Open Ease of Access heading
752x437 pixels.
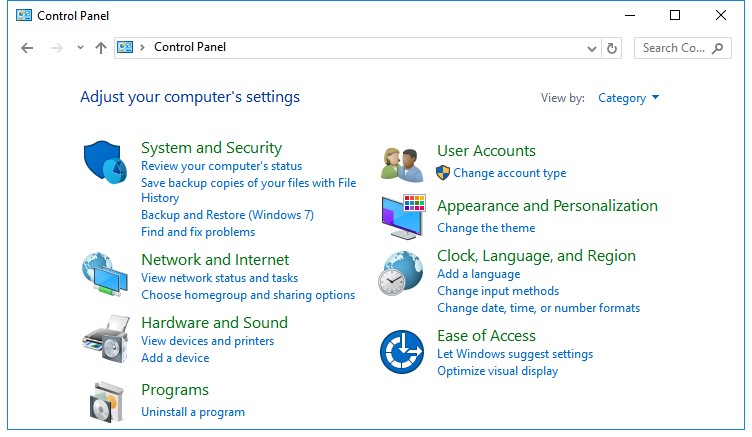coord(486,336)
